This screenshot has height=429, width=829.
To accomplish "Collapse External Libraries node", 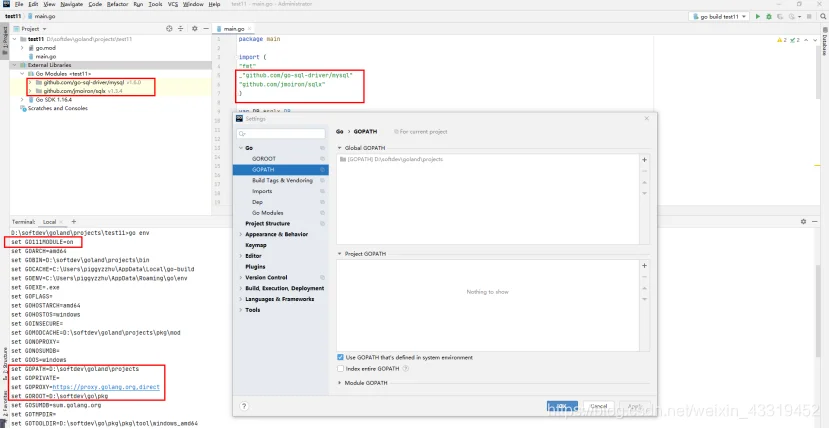I will (x=15, y=65).
